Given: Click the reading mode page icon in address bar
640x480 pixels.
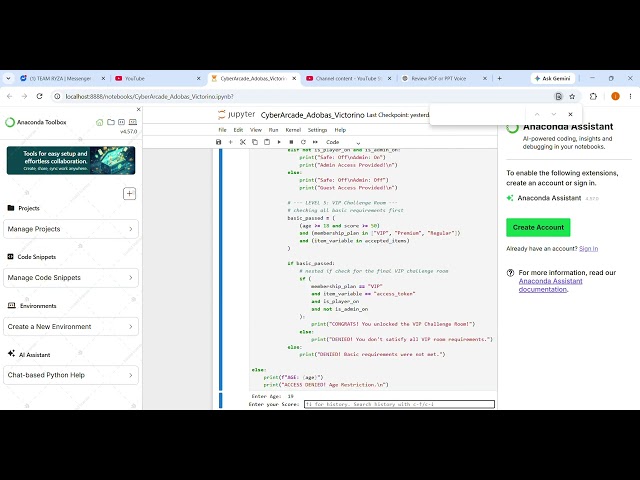Looking at the screenshot, I should (x=558, y=96).
